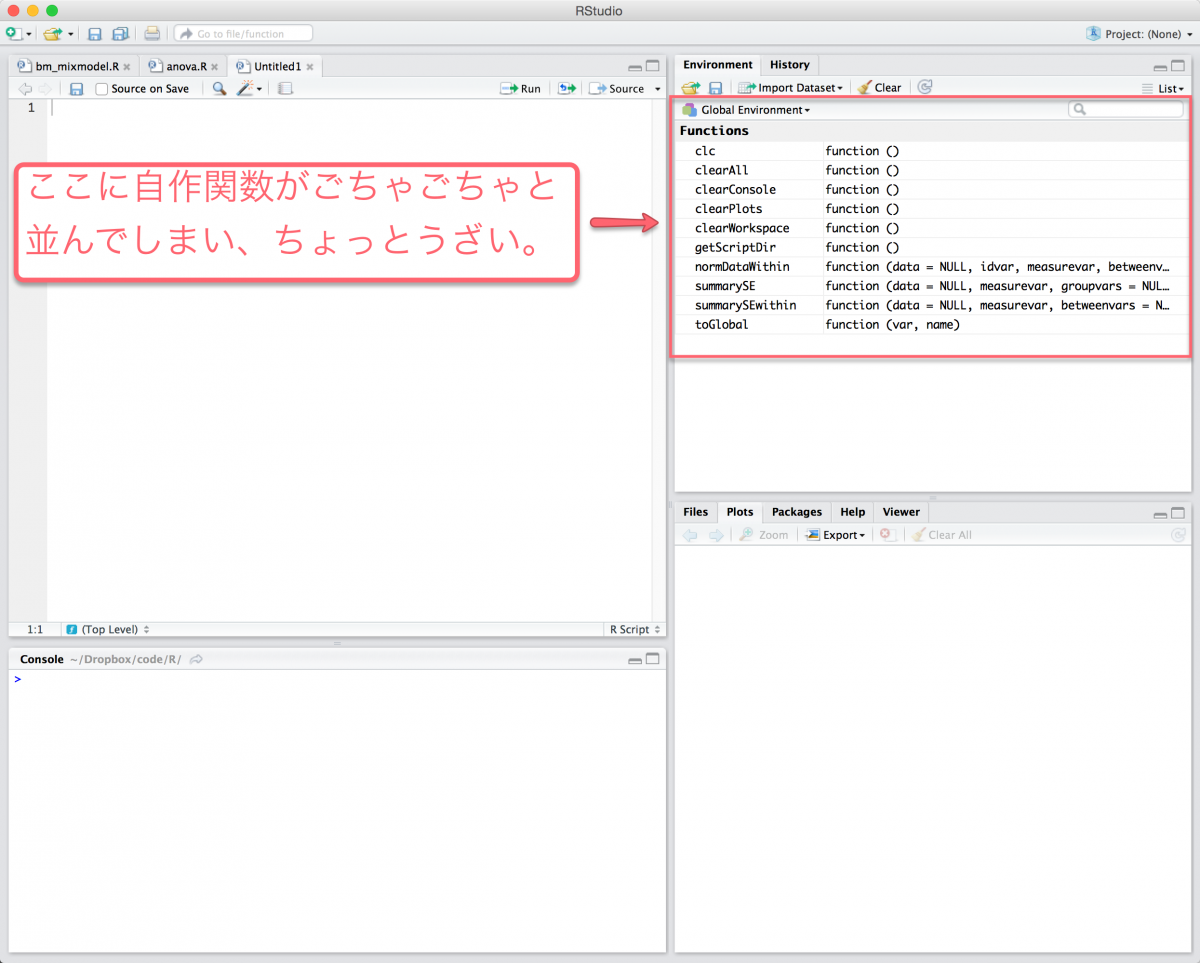
Task: Switch to the anova.R file tab
Action: point(186,67)
